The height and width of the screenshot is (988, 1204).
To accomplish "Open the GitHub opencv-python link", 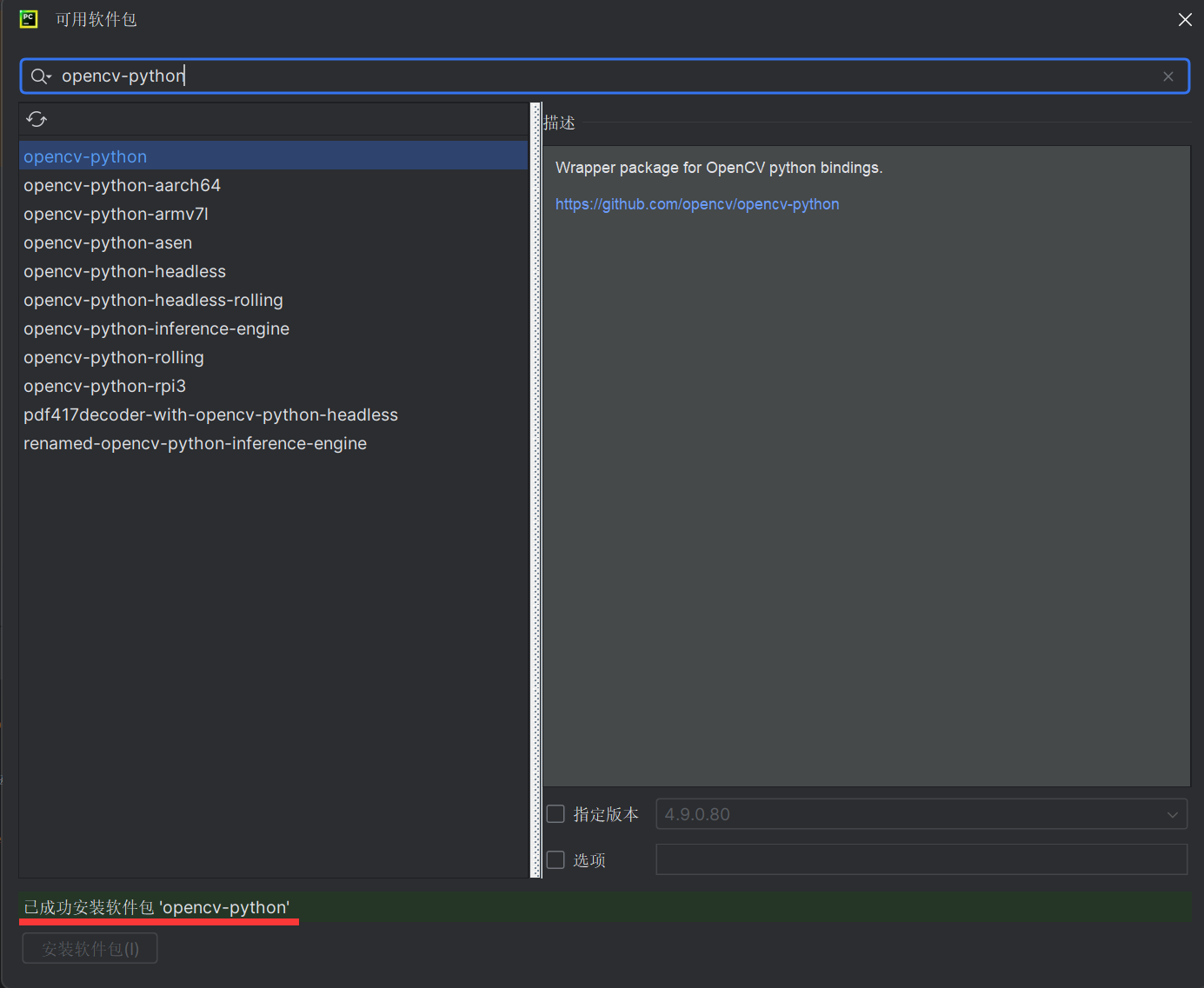I will point(696,204).
